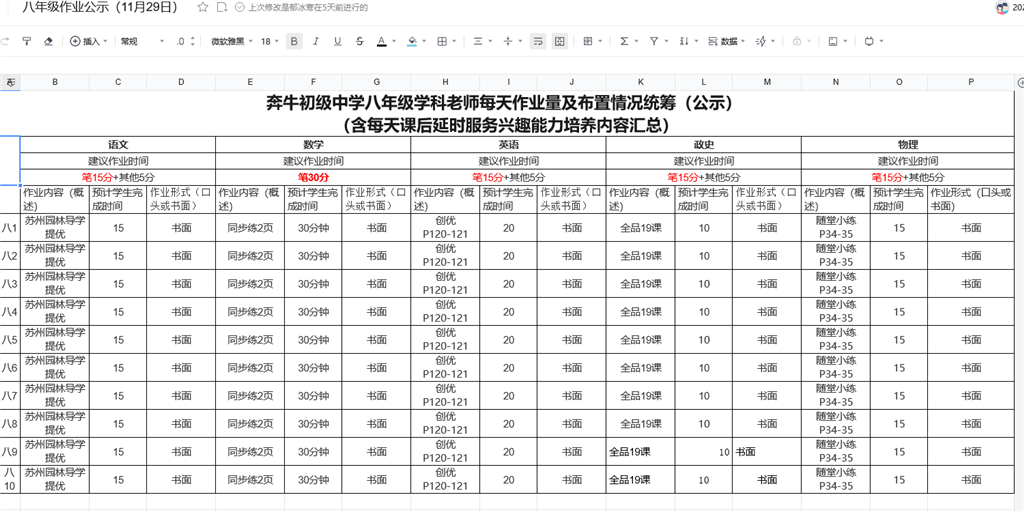Expand the borders dropdown arrow
The height and width of the screenshot is (512, 1024).
455,41
